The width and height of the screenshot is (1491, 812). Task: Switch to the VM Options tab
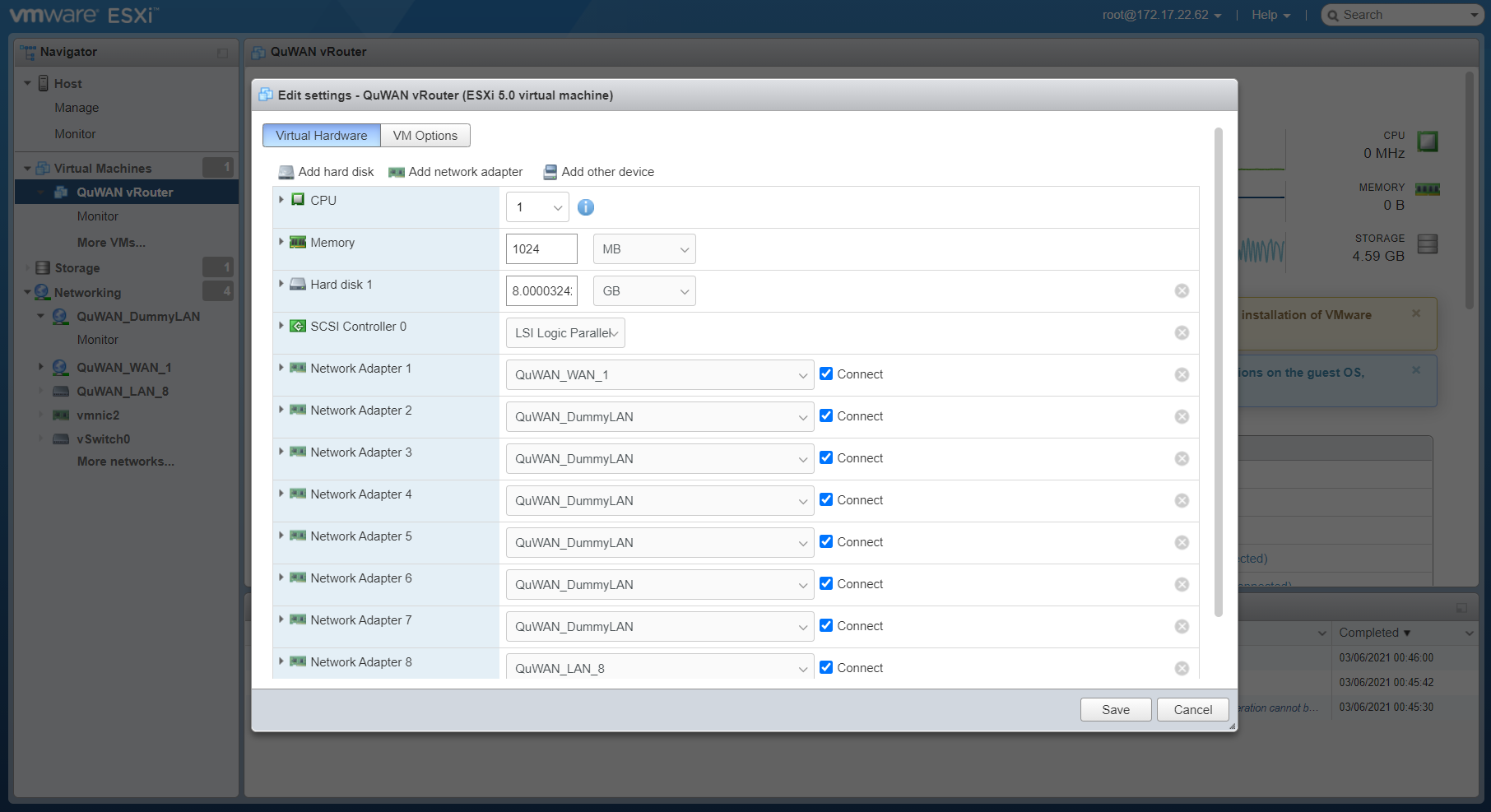click(425, 136)
